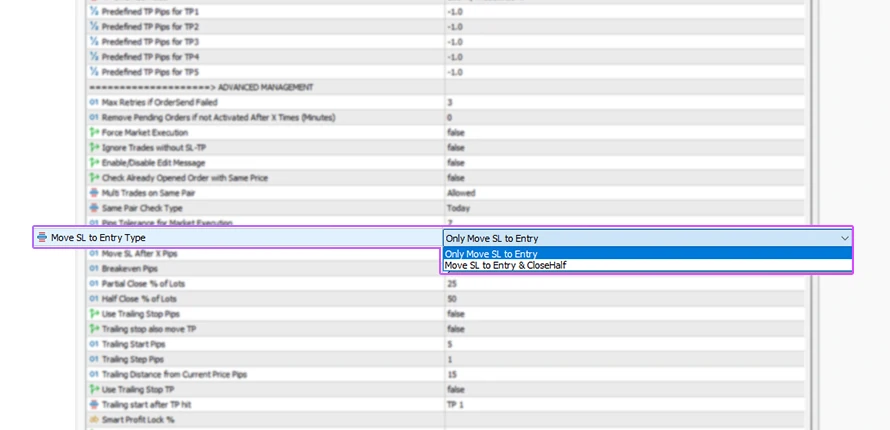The height and width of the screenshot is (430, 890).
Task: Click the icon beside Predefined TP Pips for TP1
Action: pyautogui.click(x=94, y=11)
